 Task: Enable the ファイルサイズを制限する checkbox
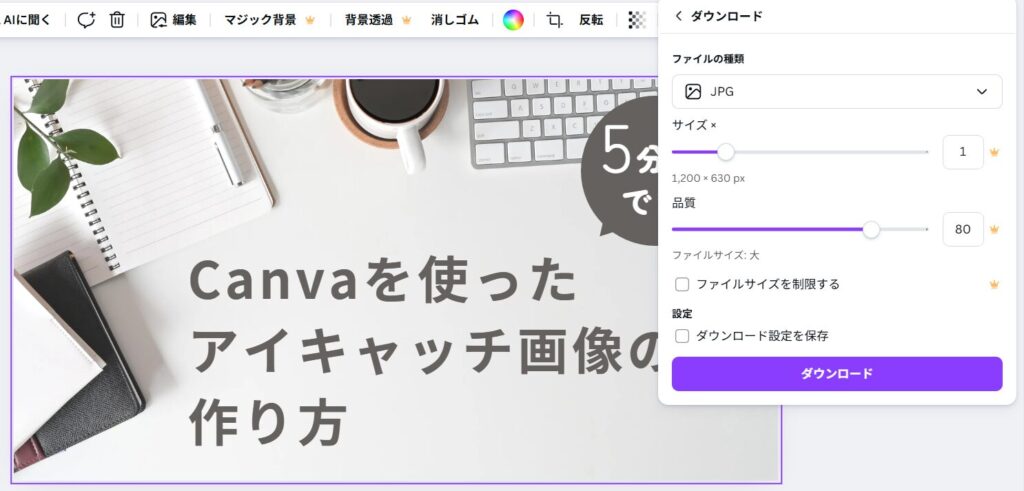point(682,284)
